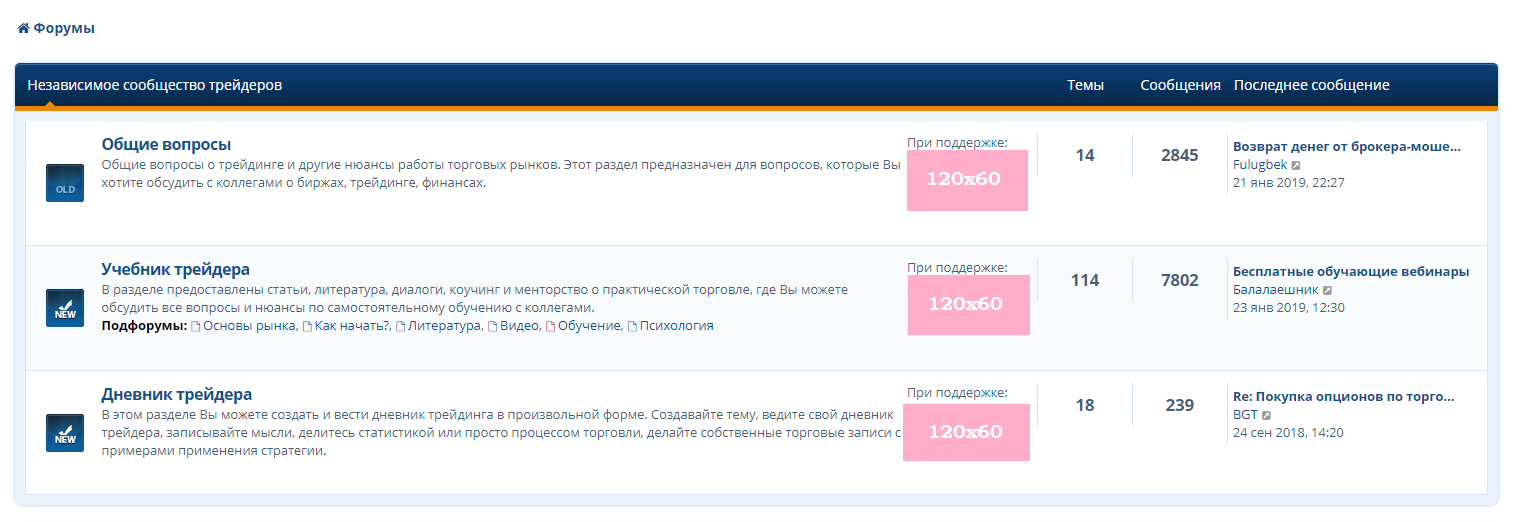Viewport: 1513px width, 522px height.
Task: View the Fulugbek user profile
Action: click(x=1259, y=164)
